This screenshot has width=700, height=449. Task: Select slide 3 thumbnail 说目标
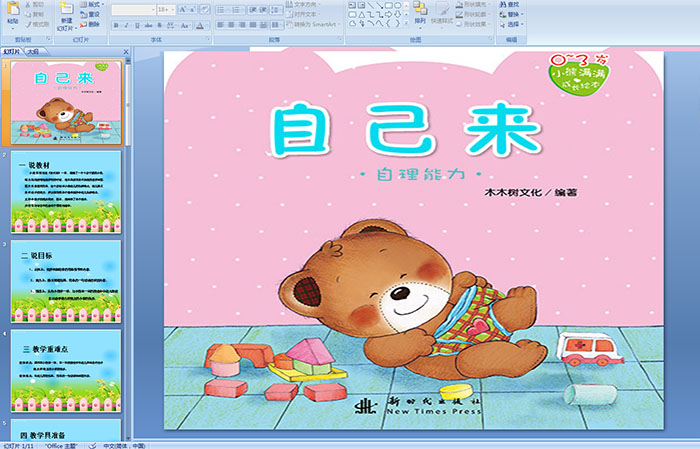66,281
